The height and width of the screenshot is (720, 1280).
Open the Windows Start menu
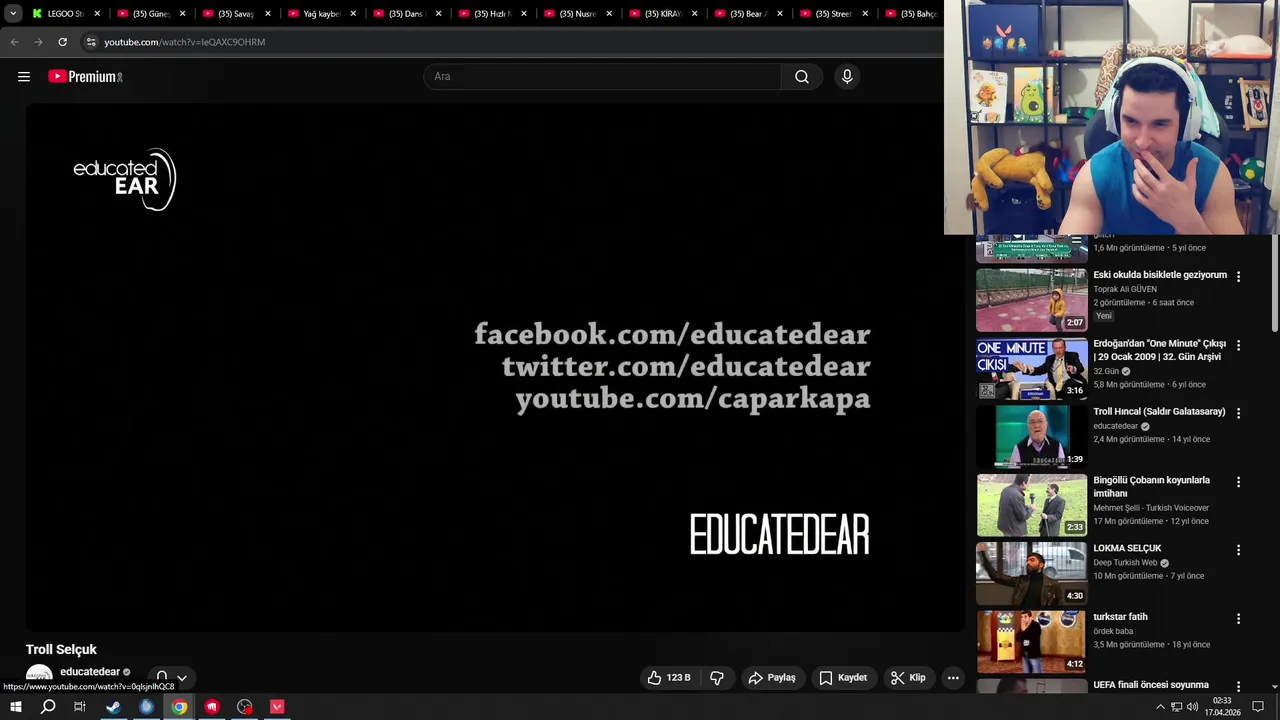coord(15,707)
